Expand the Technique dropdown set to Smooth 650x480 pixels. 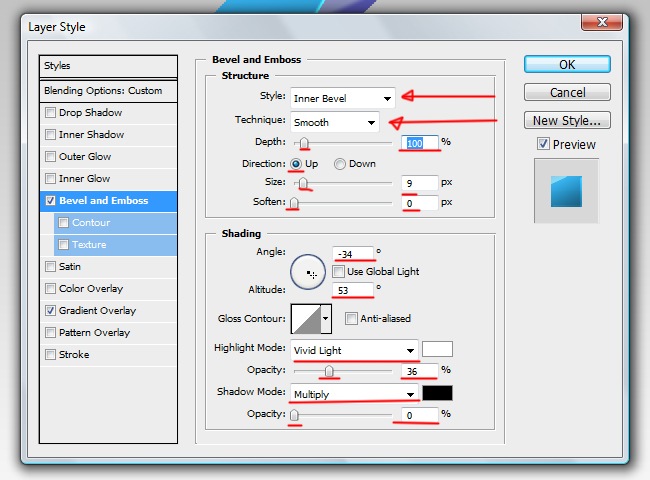(x=334, y=123)
